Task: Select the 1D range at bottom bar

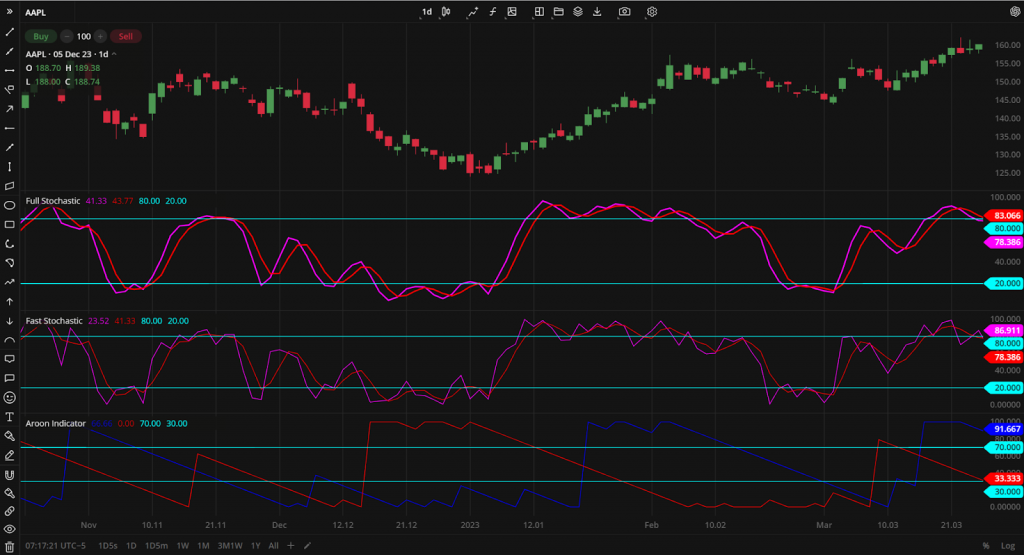Action: tap(131, 546)
